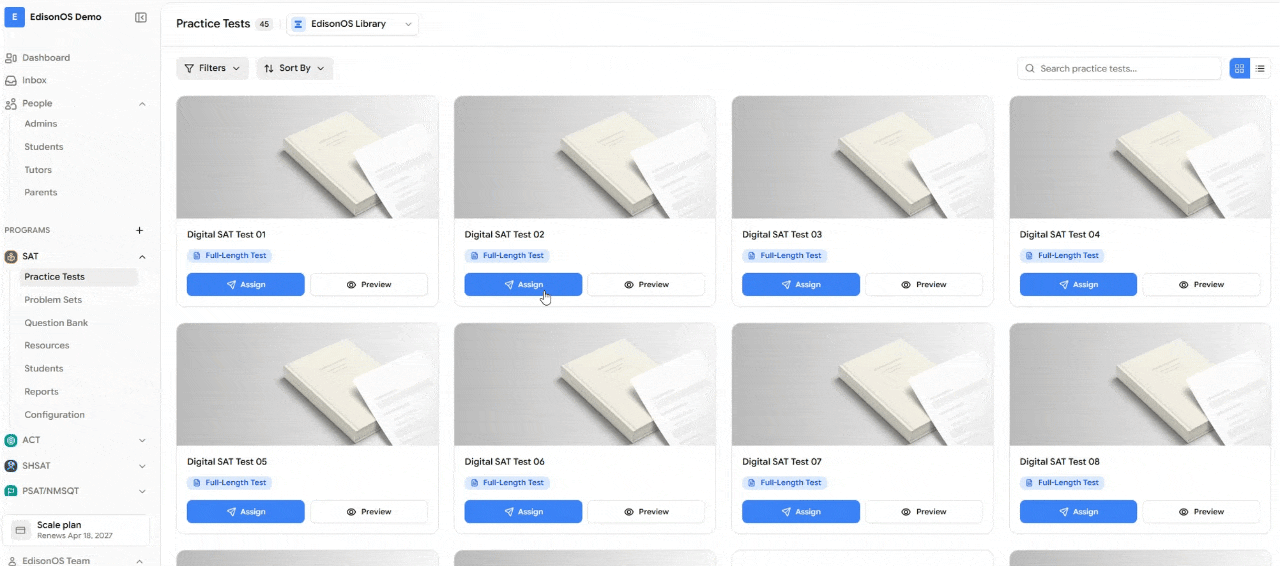
Task: Expand the ACT program chevron
Action: pos(141,440)
